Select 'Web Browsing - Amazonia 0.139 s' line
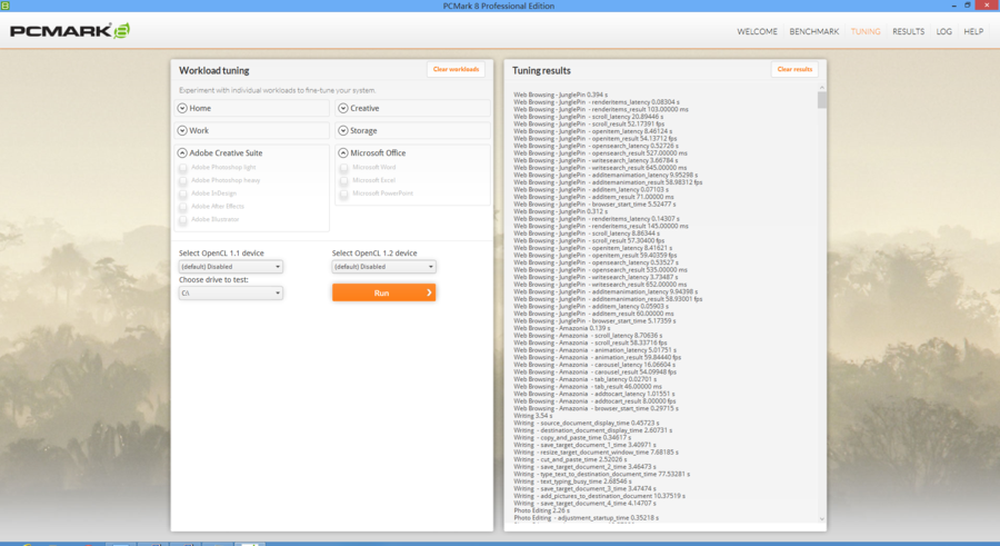 coord(561,328)
